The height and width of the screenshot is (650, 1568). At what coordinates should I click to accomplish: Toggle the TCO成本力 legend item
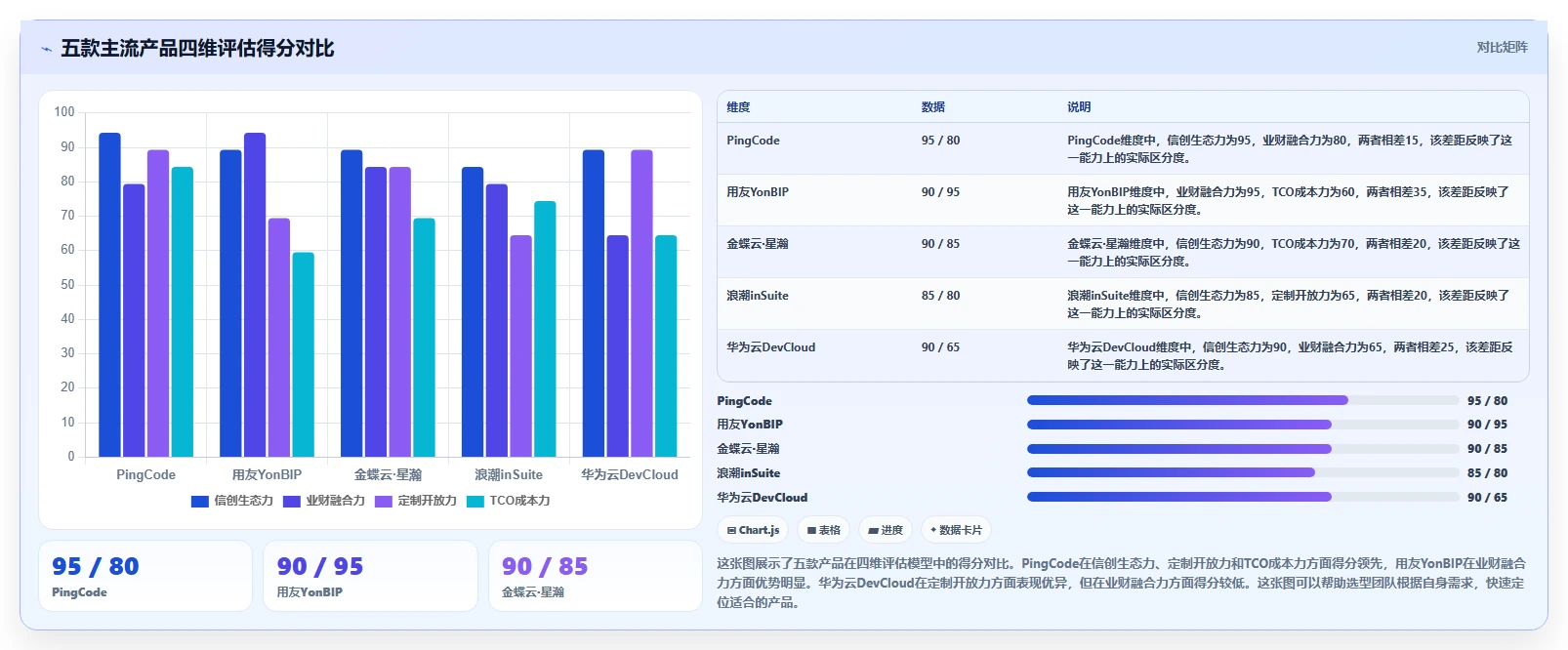tap(509, 501)
